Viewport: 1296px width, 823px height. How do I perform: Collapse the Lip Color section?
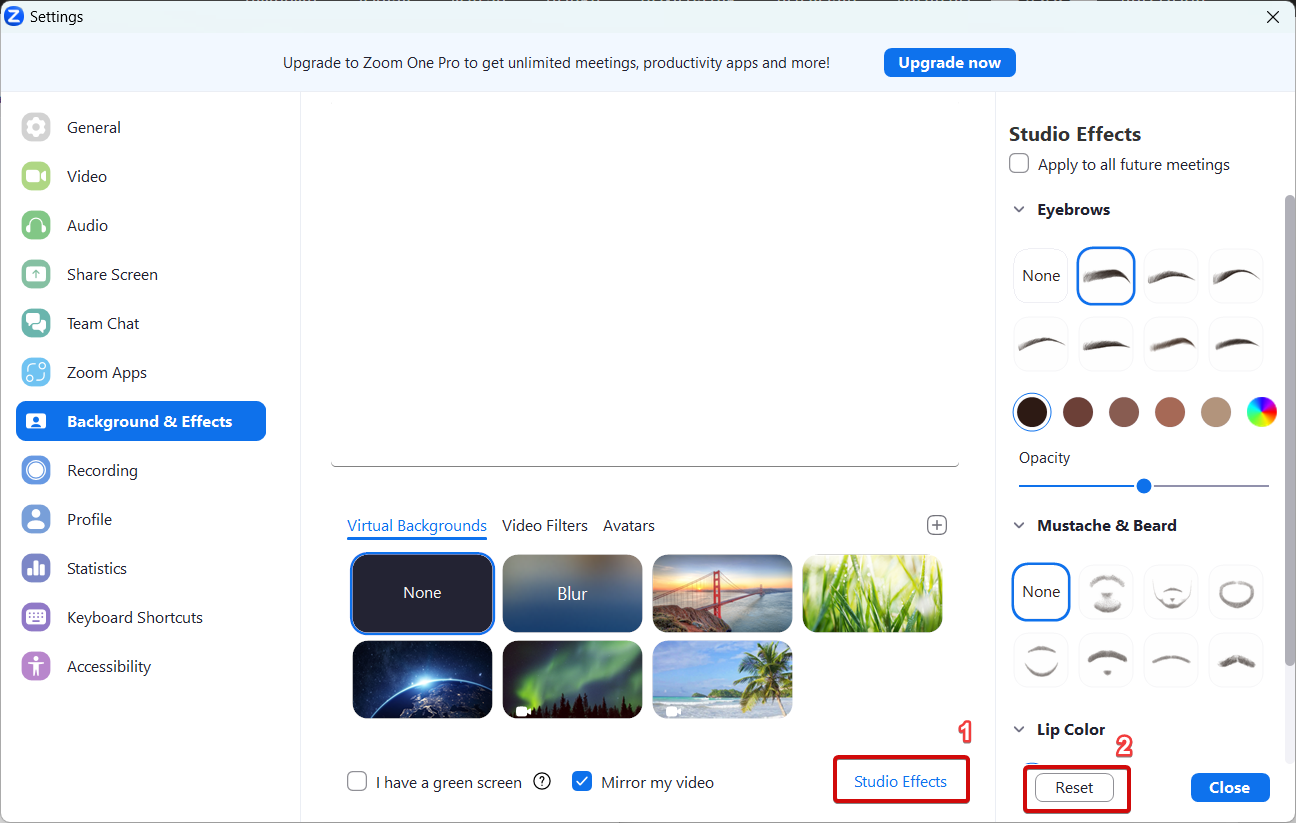pyautogui.click(x=1019, y=730)
